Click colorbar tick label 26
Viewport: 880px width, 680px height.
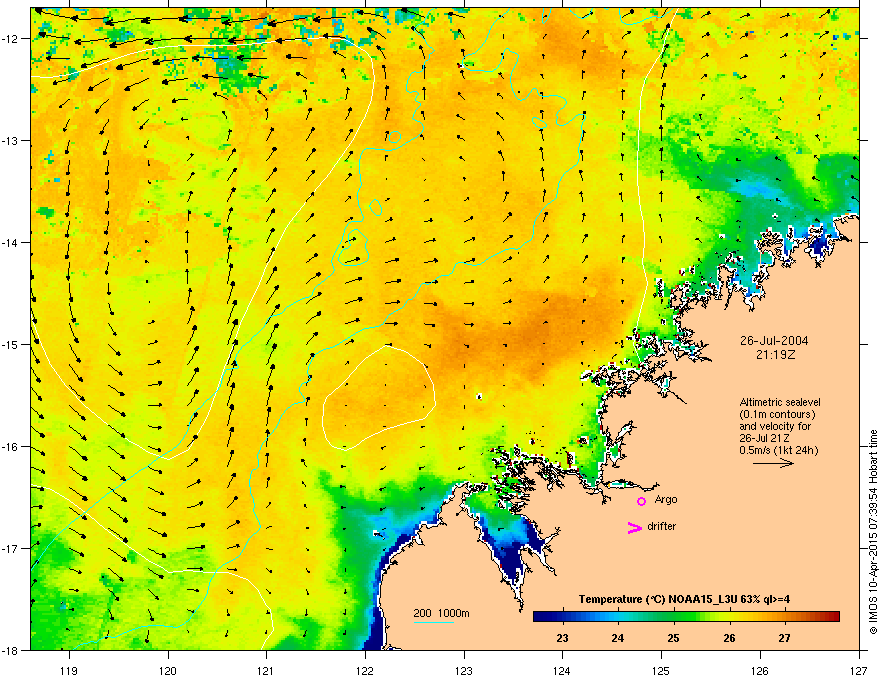tap(729, 638)
